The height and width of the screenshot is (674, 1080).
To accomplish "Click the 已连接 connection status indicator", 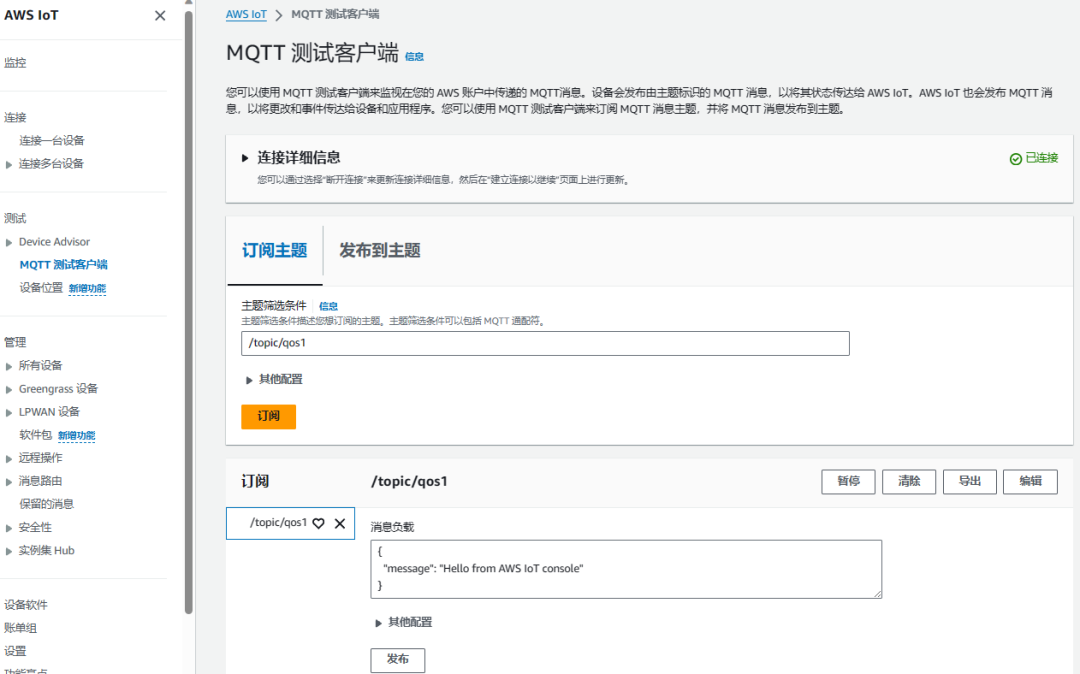I will tap(1033, 158).
